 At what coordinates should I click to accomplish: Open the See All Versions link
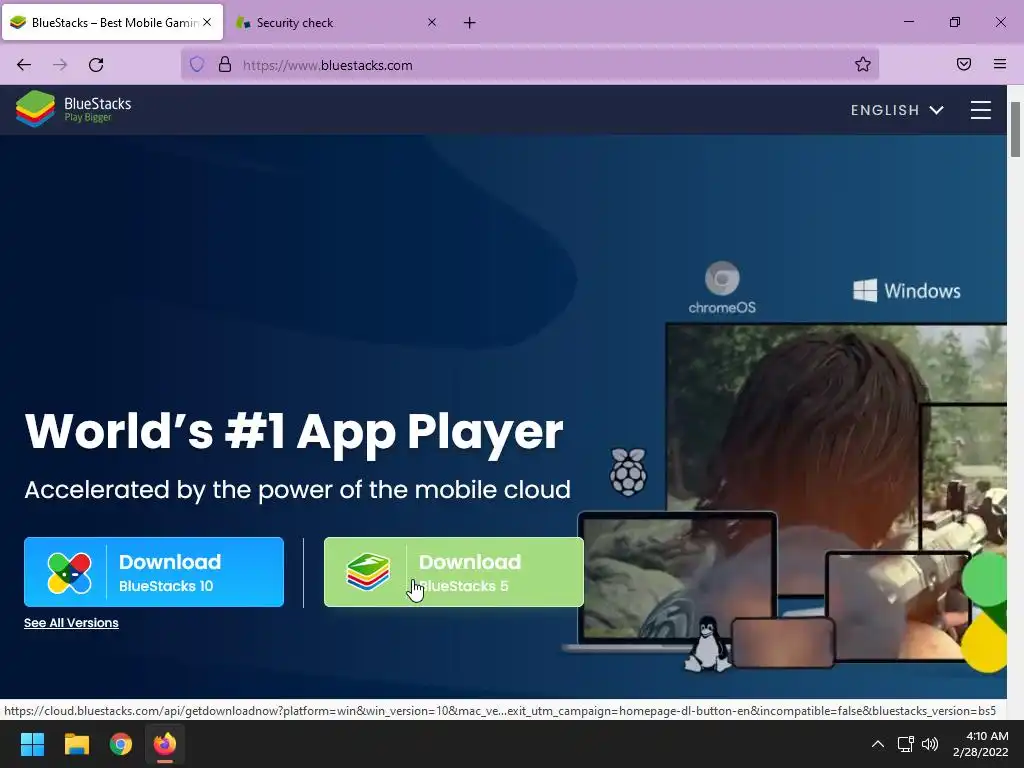tap(71, 623)
